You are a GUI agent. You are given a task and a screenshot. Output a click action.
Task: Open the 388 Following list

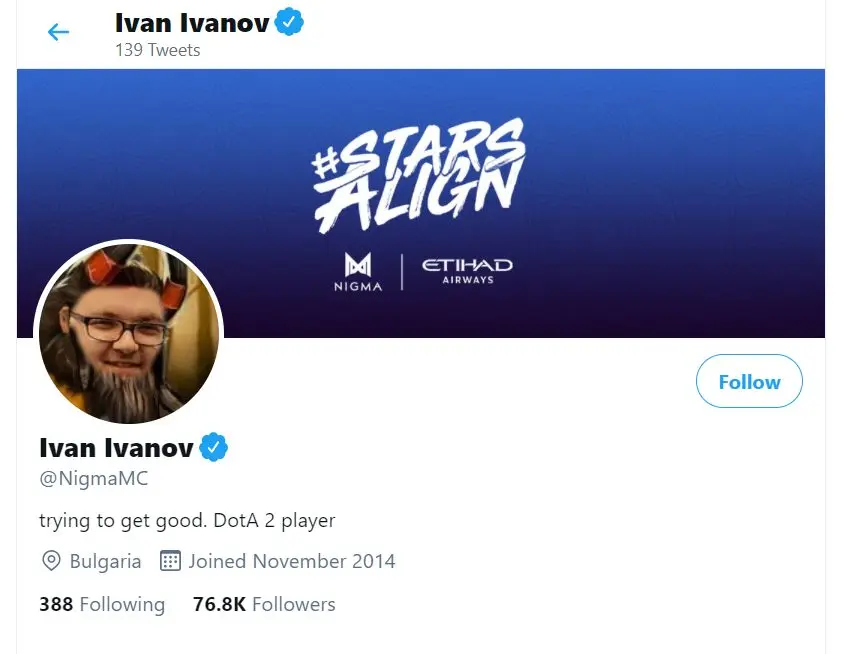point(102,604)
